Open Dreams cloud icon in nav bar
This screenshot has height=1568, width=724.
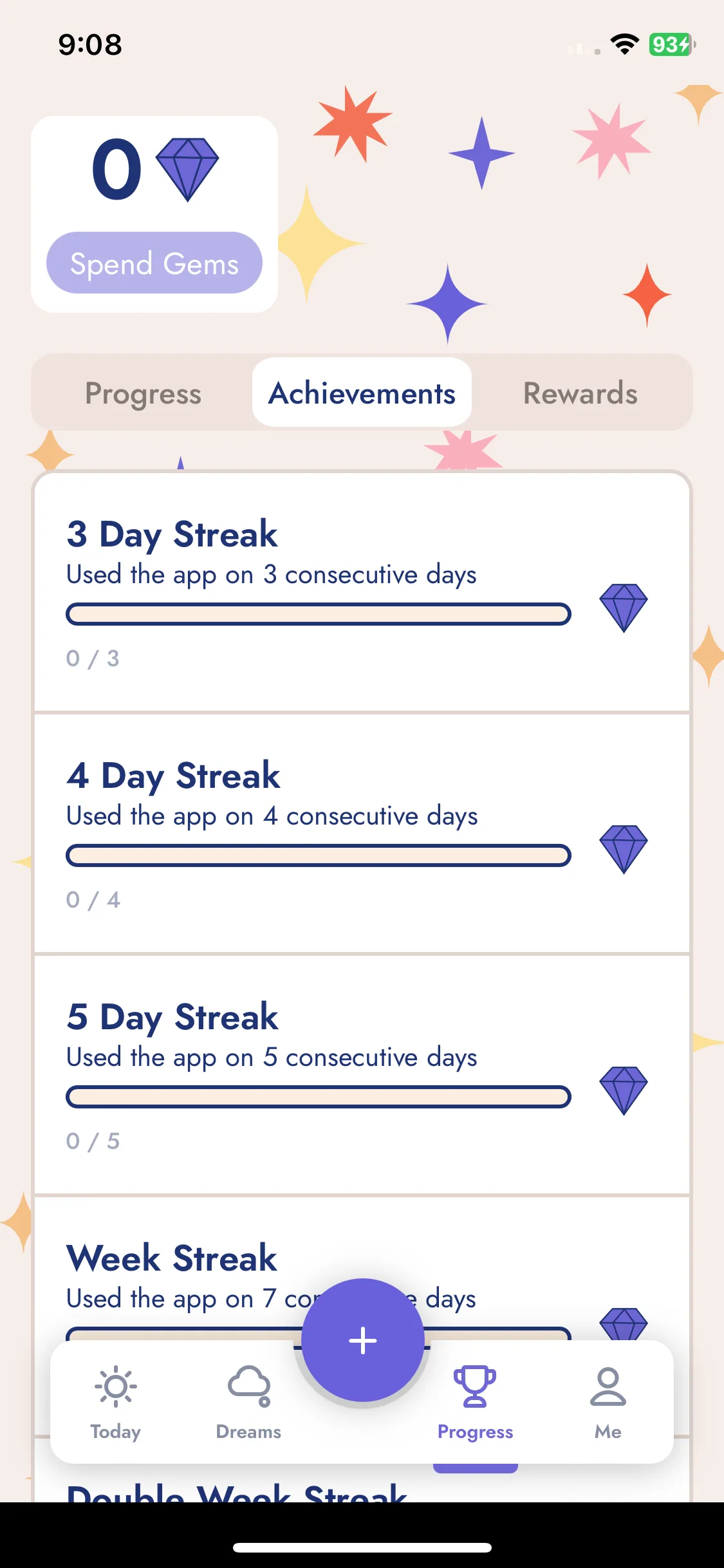tap(249, 1386)
